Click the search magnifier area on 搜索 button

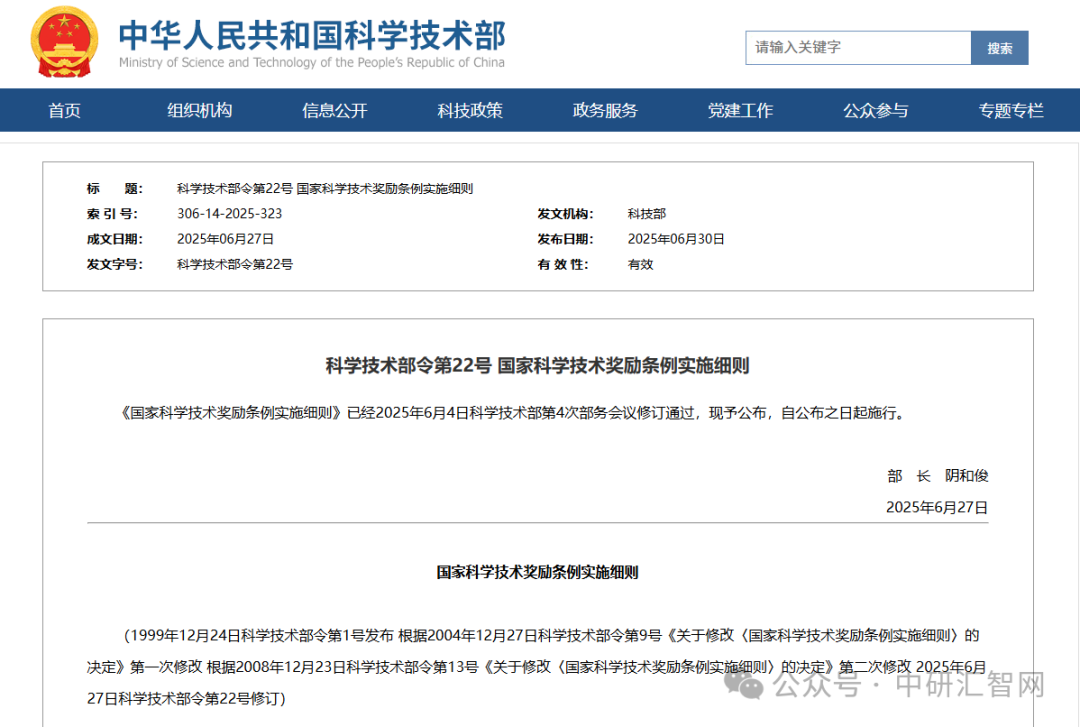pyautogui.click(x=999, y=47)
